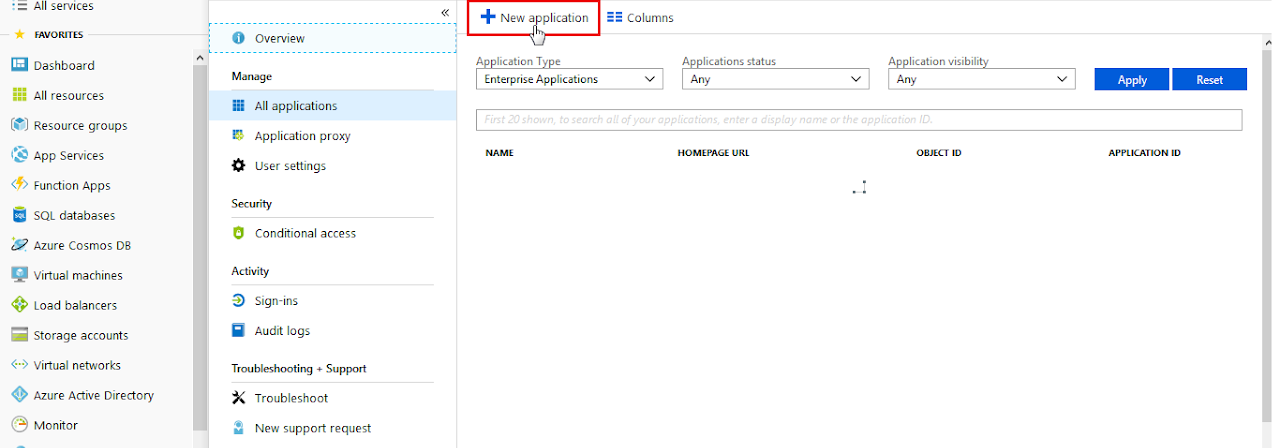Click the All applications grid icon
1280x448 pixels.
pyautogui.click(x=238, y=106)
